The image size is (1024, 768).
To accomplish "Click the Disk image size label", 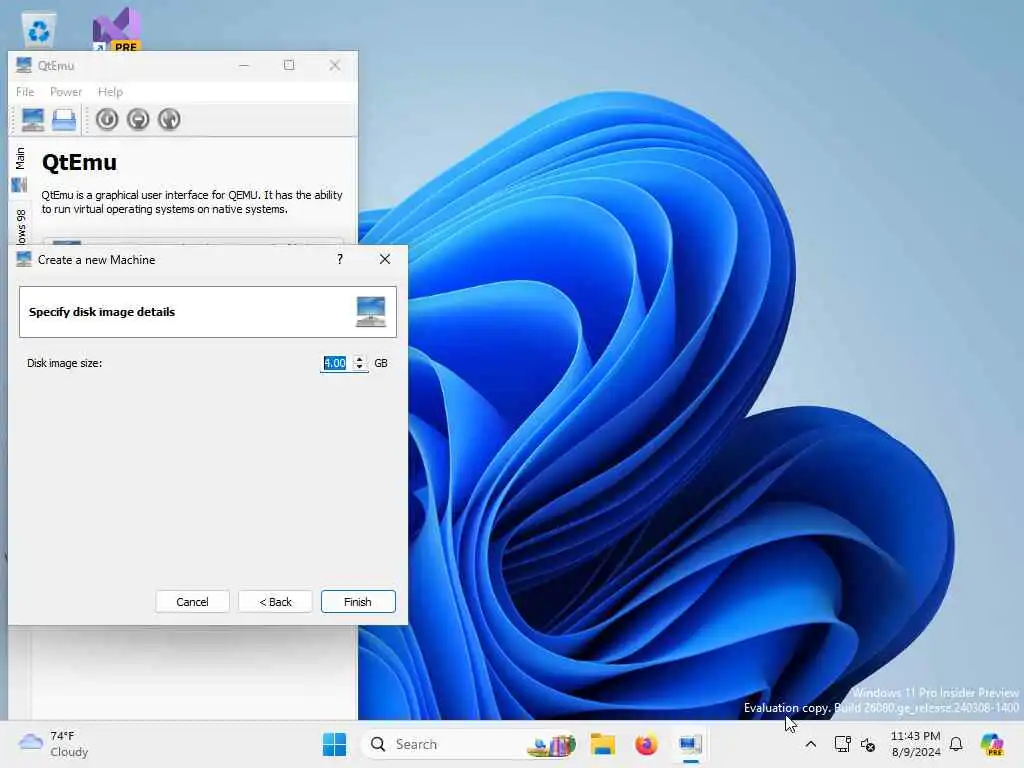I will click(65, 363).
